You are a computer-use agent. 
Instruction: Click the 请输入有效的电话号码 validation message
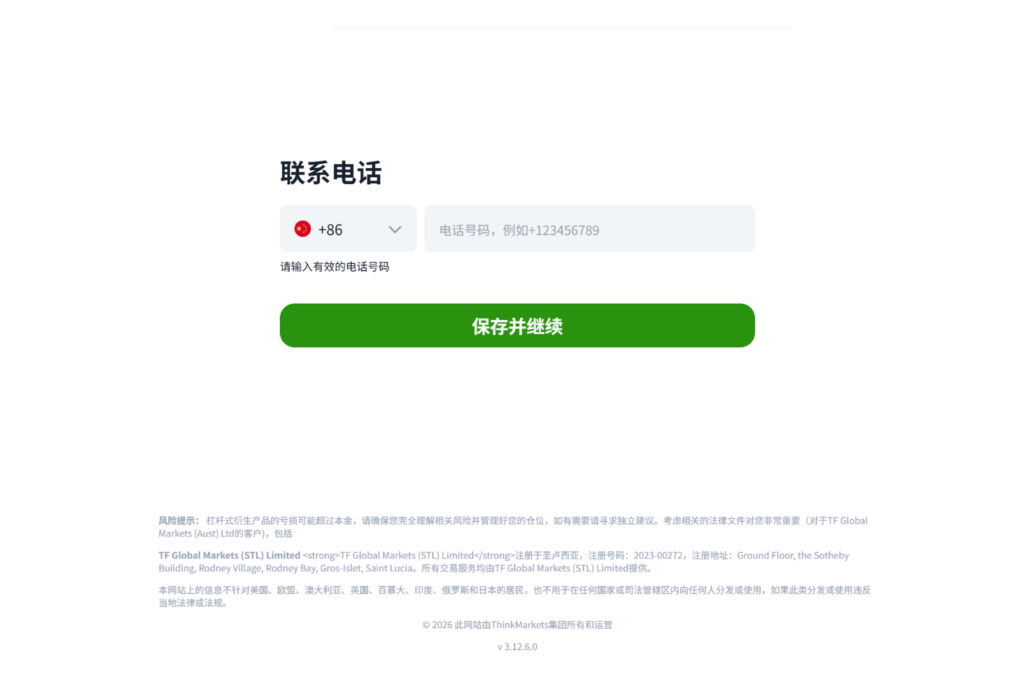[x=334, y=267]
